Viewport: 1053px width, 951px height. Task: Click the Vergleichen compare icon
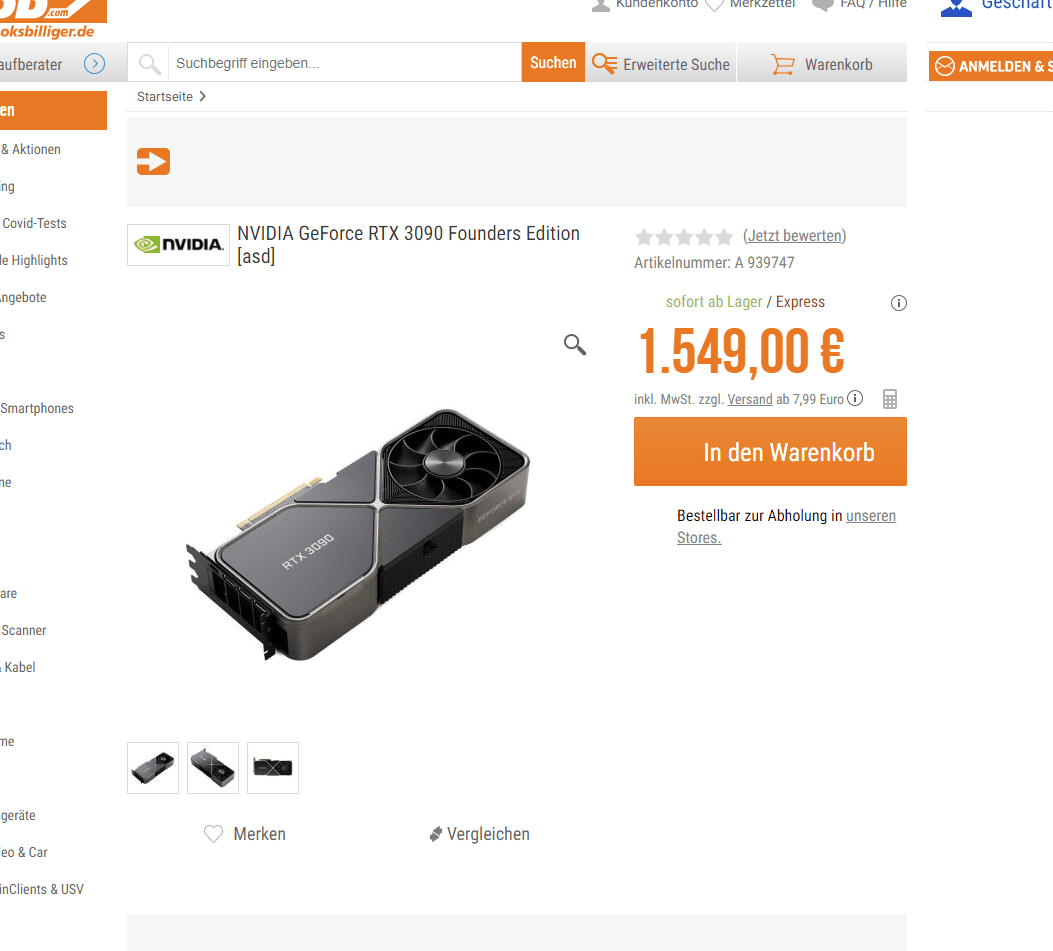(x=436, y=834)
